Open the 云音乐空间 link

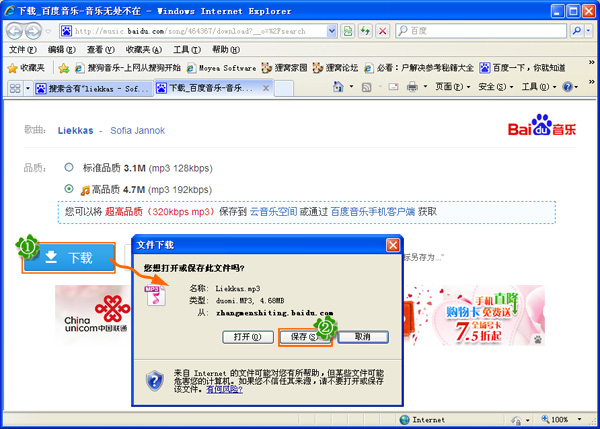pos(273,212)
